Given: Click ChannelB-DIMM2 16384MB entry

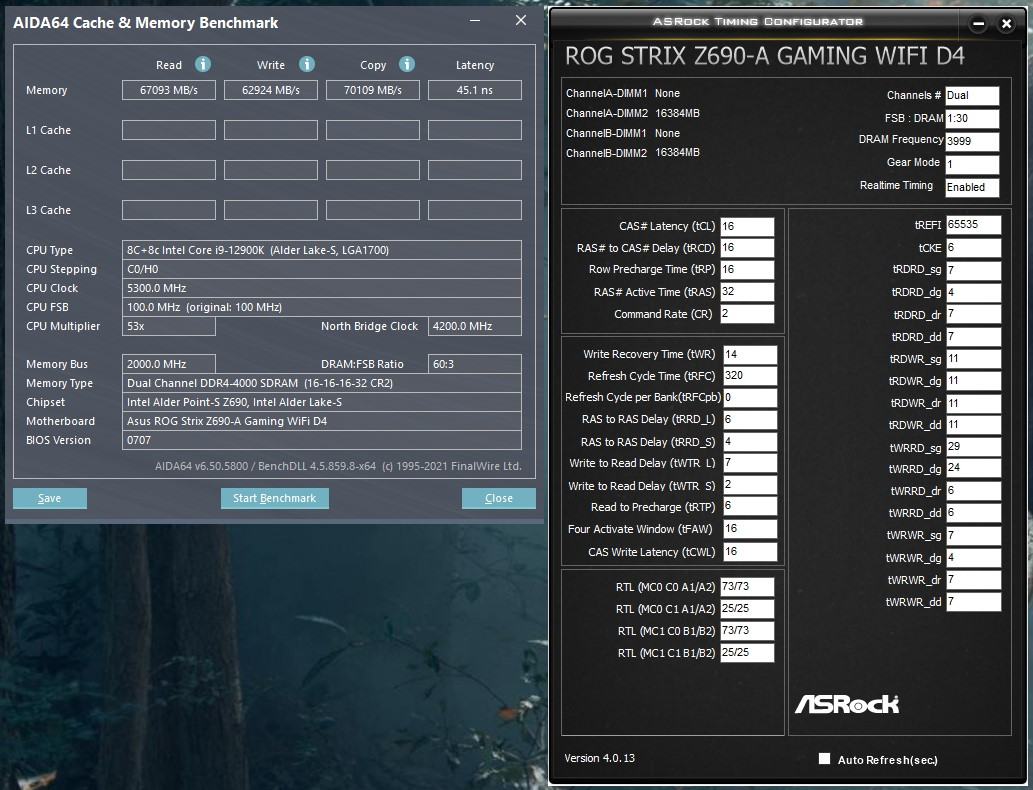Looking at the screenshot, I should (632, 153).
